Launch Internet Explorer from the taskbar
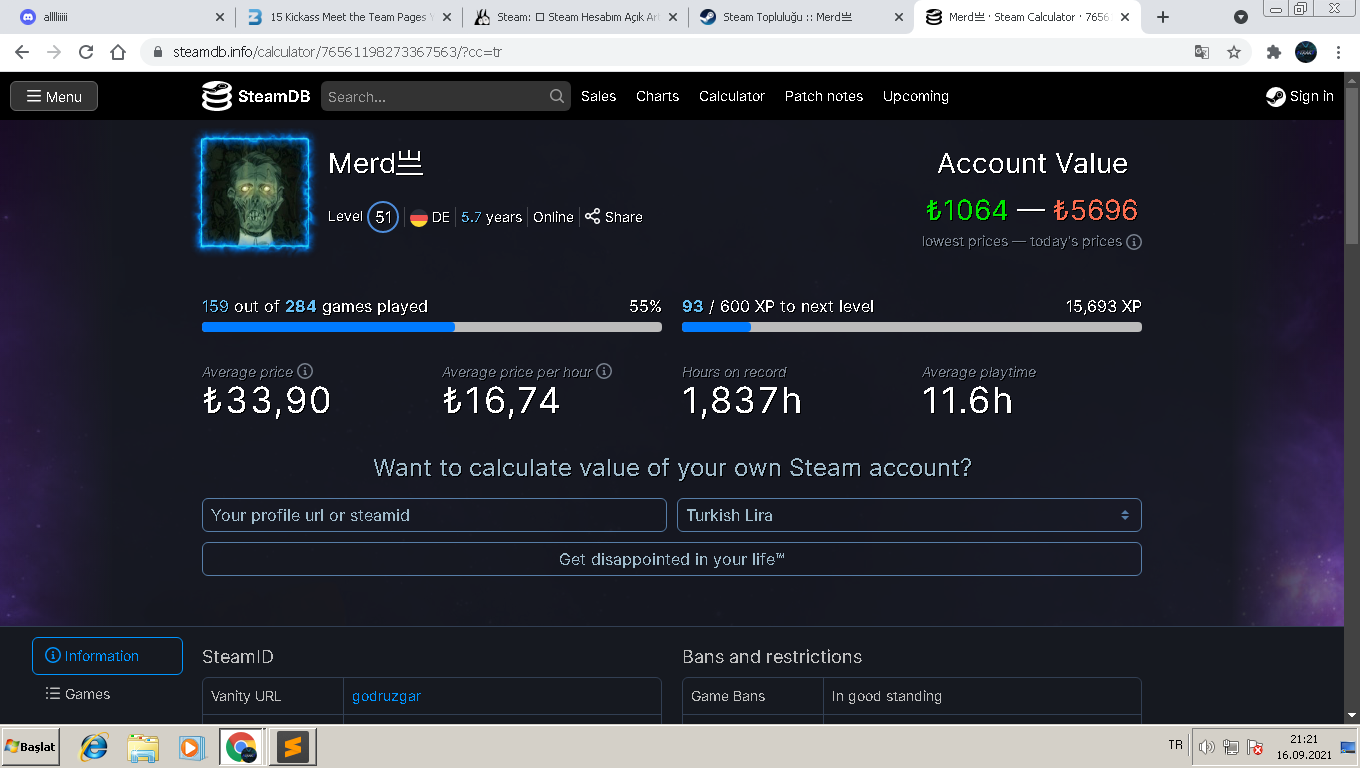This screenshot has width=1360, height=768. pyautogui.click(x=94, y=747)
